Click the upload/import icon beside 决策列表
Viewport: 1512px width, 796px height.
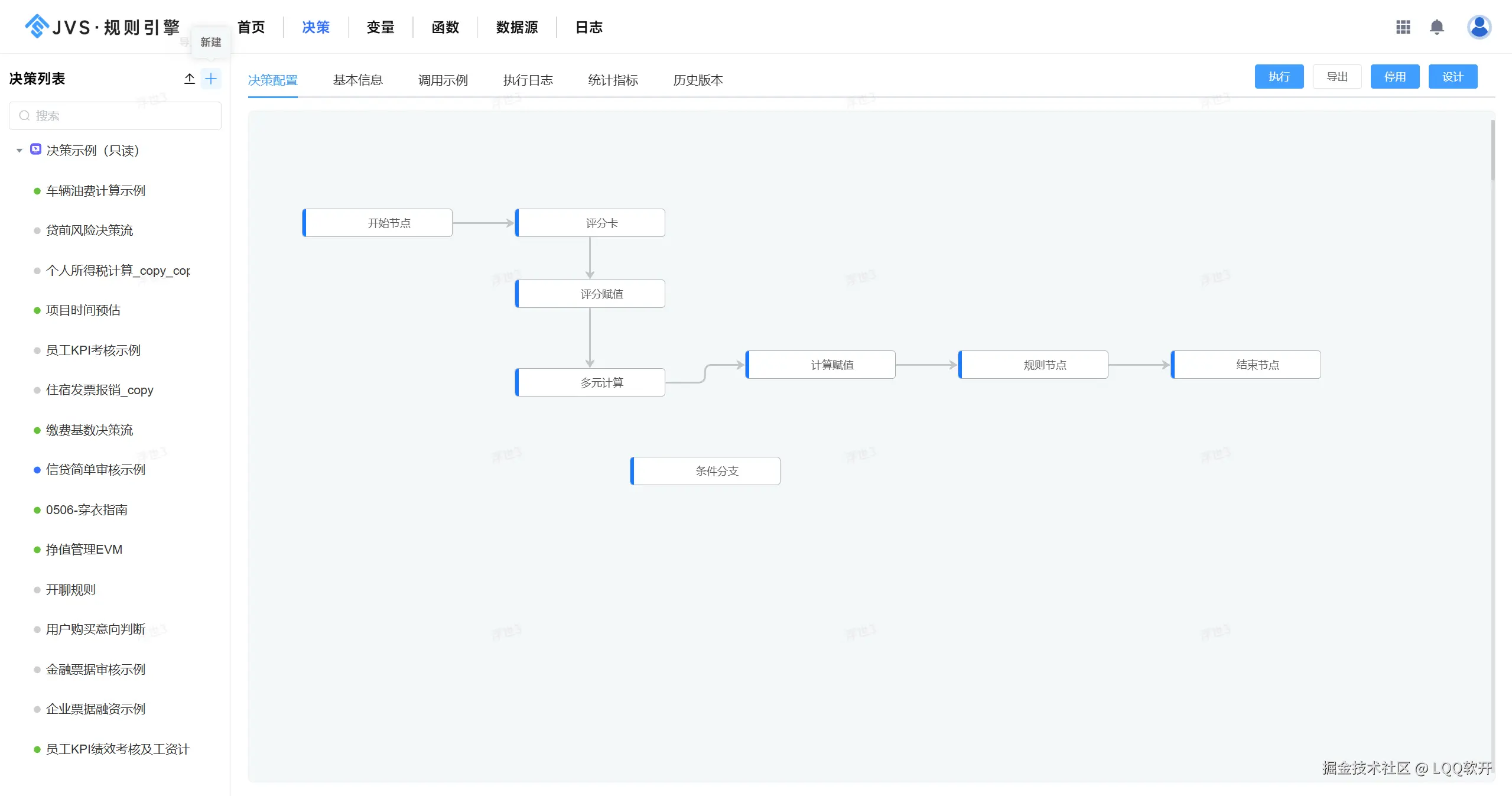(x=189, y=79)
